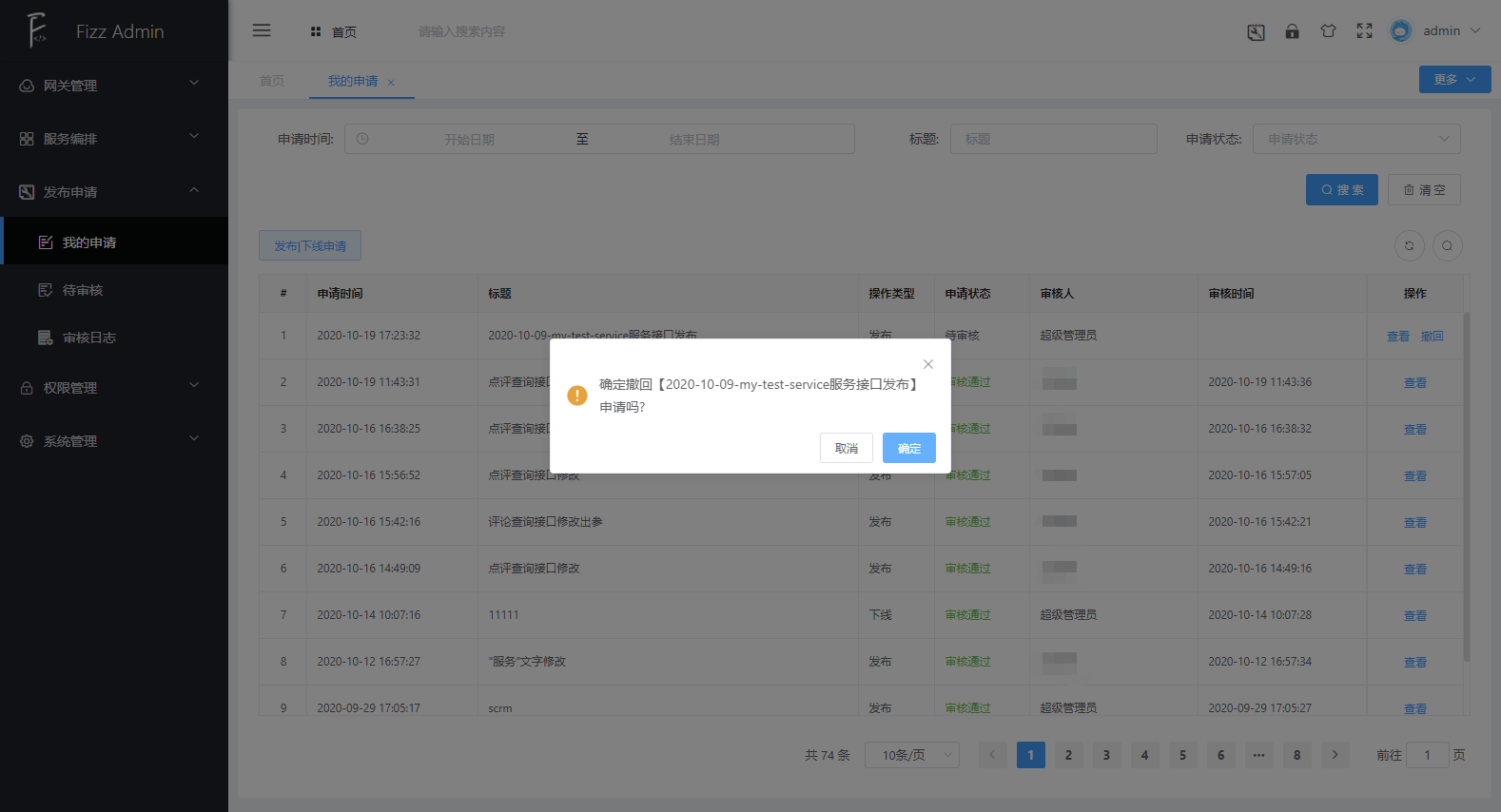
Task: Click 查看 link in row 1
Action: point(1398,336)
